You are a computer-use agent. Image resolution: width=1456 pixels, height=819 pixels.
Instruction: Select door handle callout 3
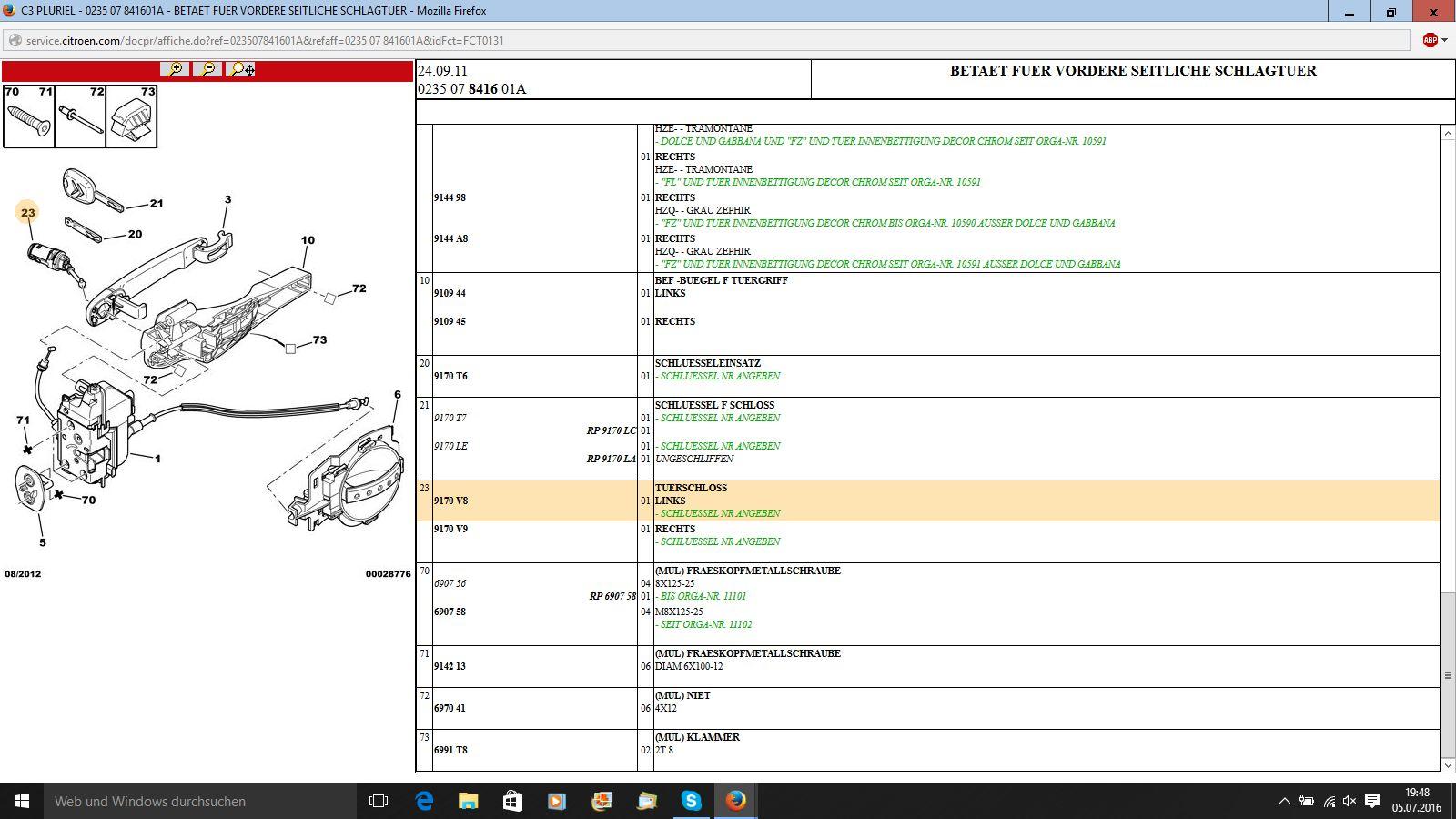click(227, 199)
